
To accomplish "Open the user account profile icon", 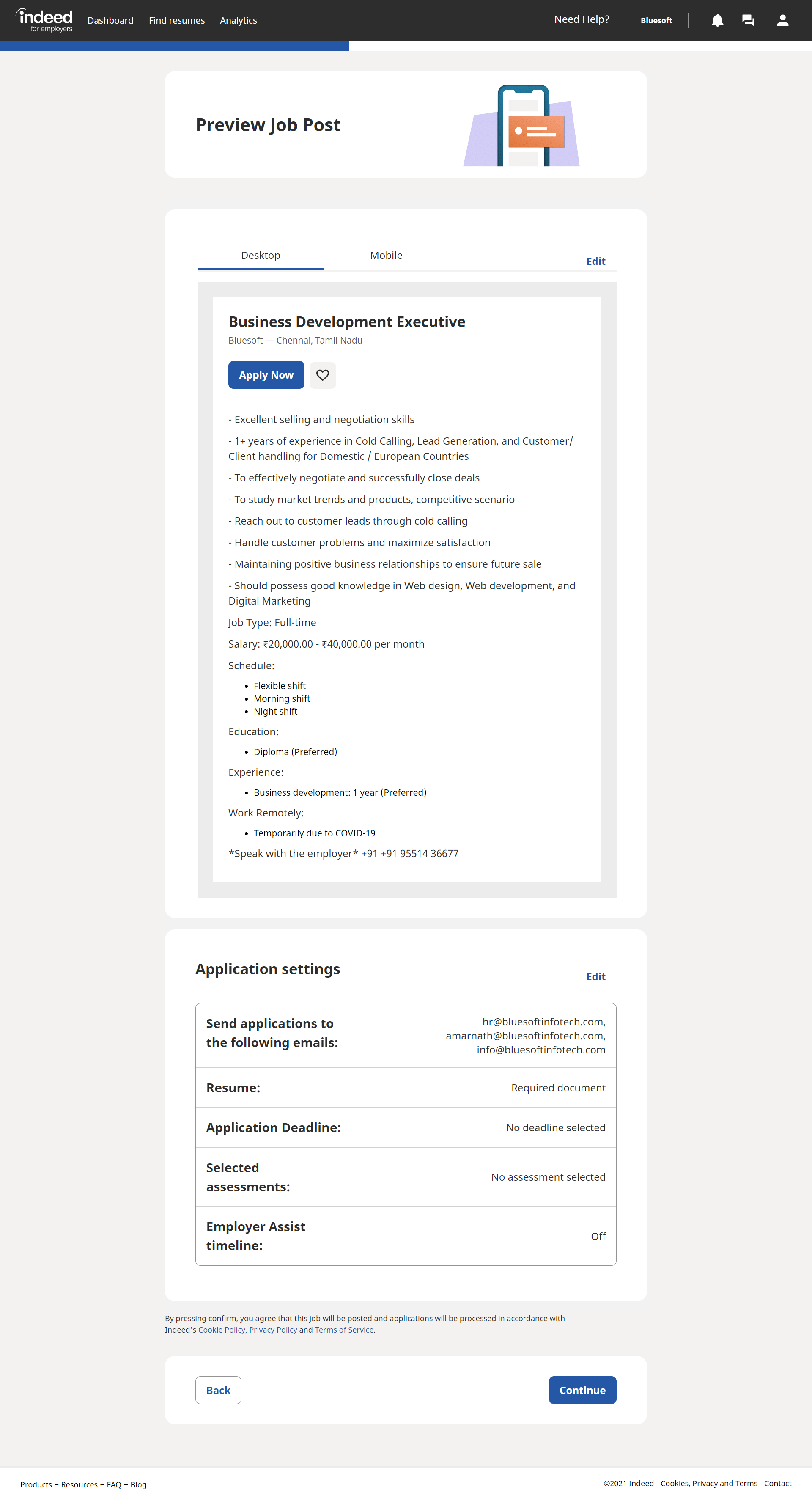I will click(782, 20).
